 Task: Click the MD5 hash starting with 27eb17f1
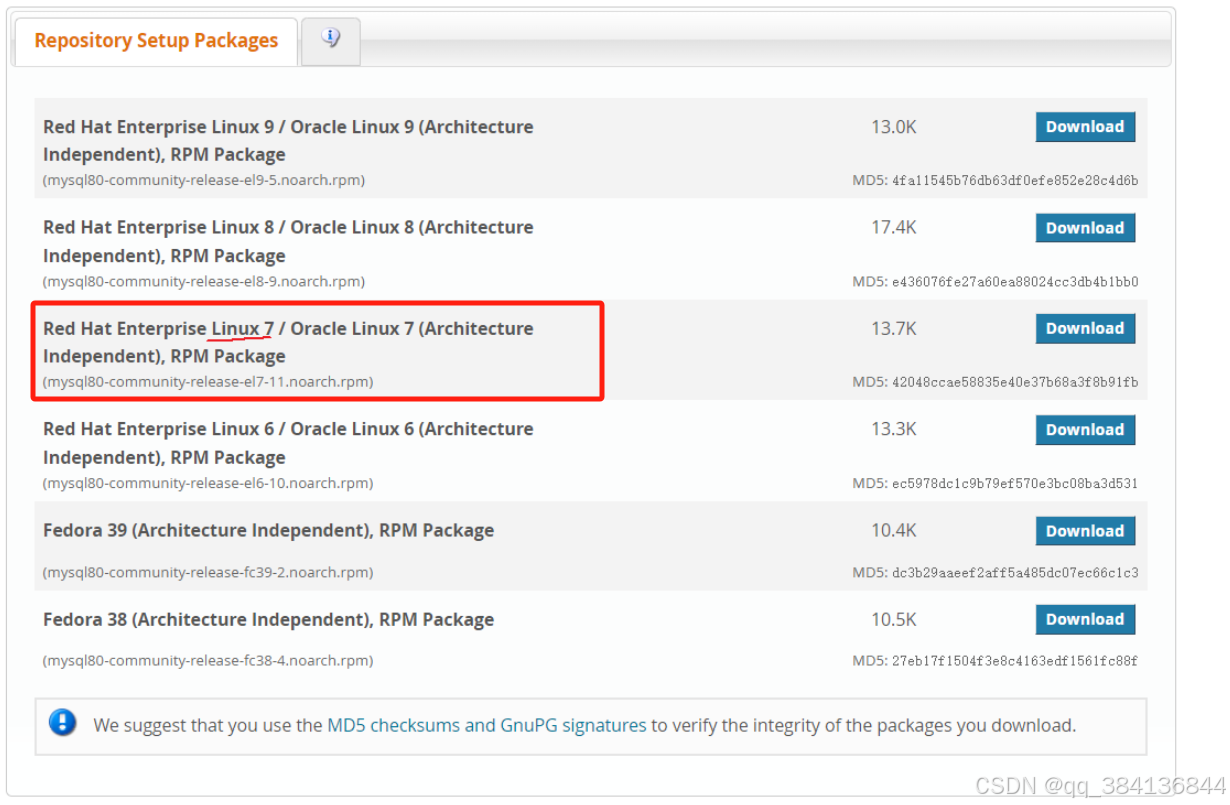click(x=1015, y=661)
